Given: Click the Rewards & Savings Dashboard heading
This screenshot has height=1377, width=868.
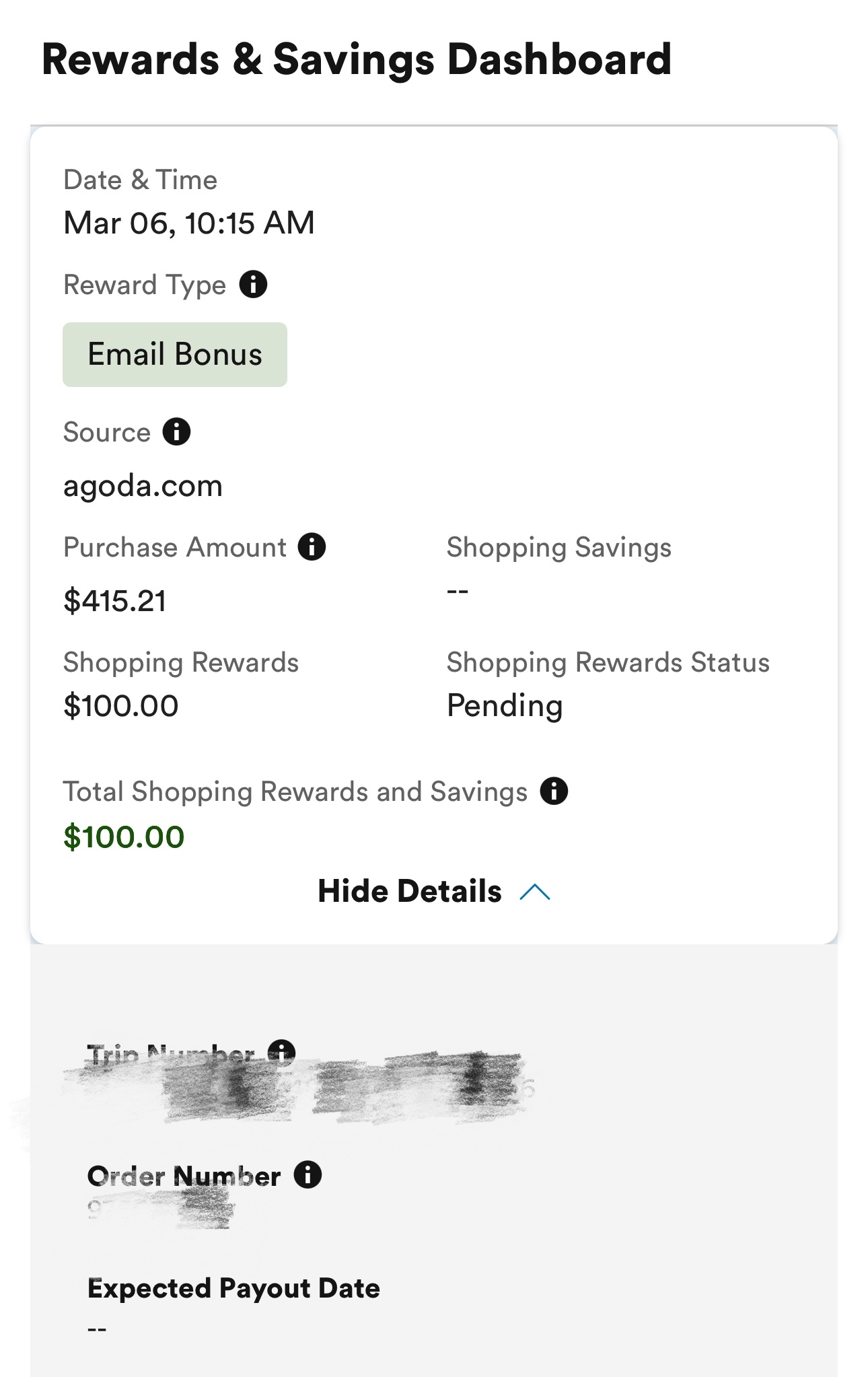Looking at the screenshot, I should [357, 59].
